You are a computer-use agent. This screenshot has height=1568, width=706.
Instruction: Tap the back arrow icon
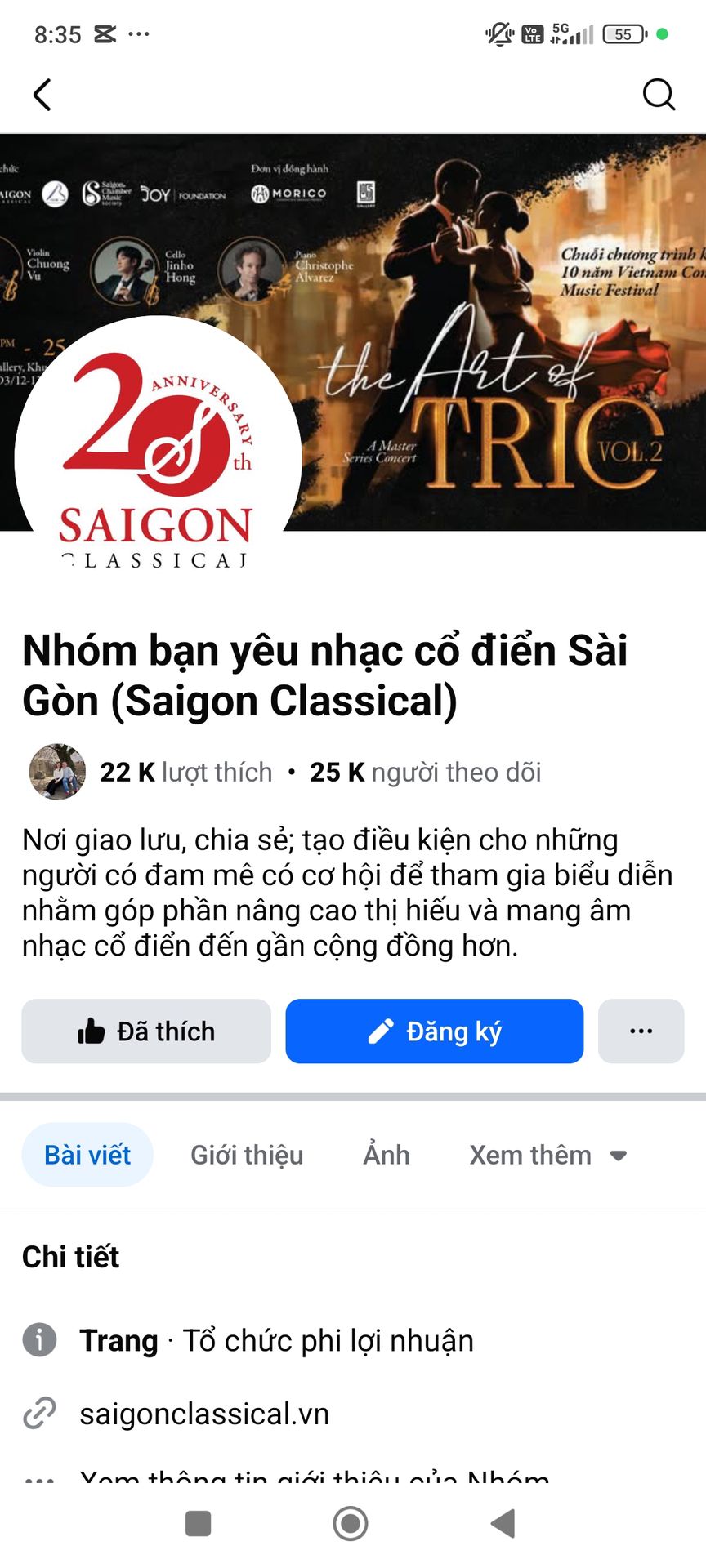42,95
